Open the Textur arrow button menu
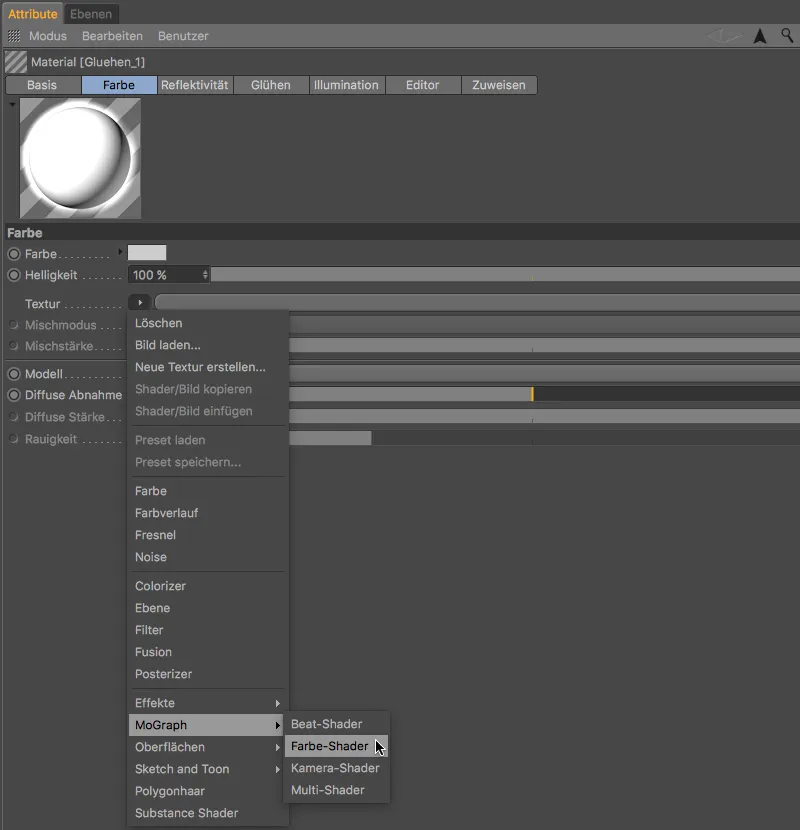This screenshot has width=800, height=830. 140,303
